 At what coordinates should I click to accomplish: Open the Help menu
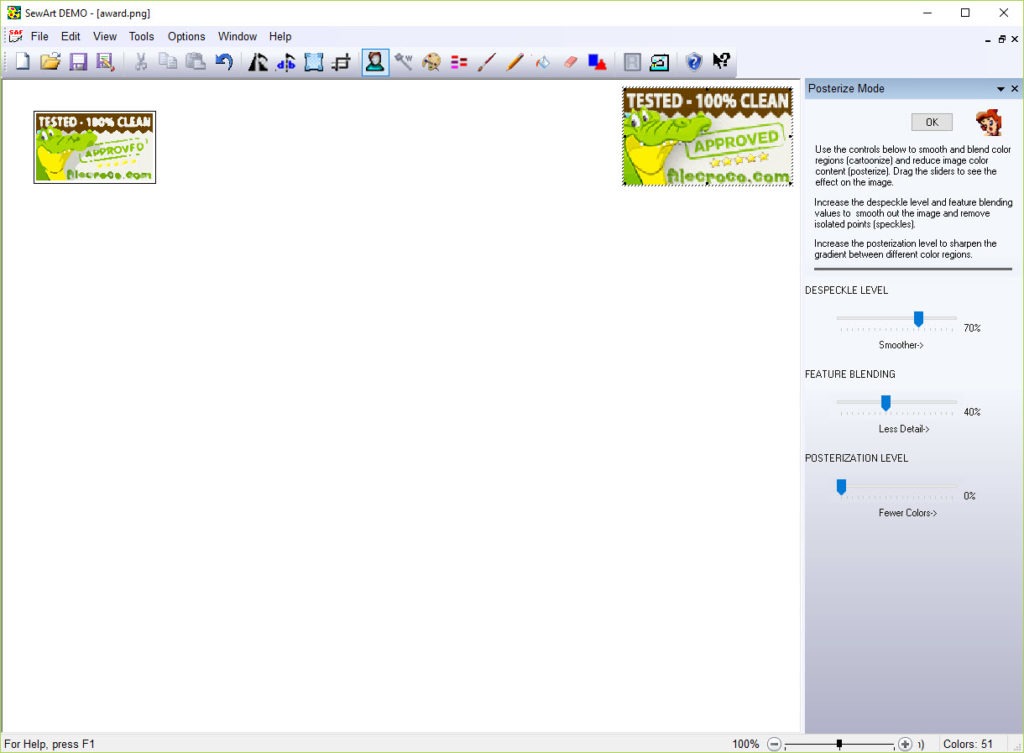(x=280, y=37)
